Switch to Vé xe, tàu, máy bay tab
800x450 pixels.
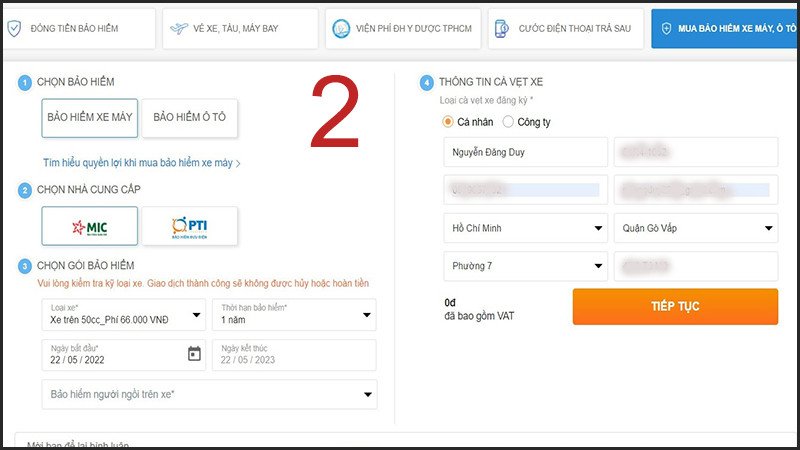pyautogui.click(x=241, y=29)
